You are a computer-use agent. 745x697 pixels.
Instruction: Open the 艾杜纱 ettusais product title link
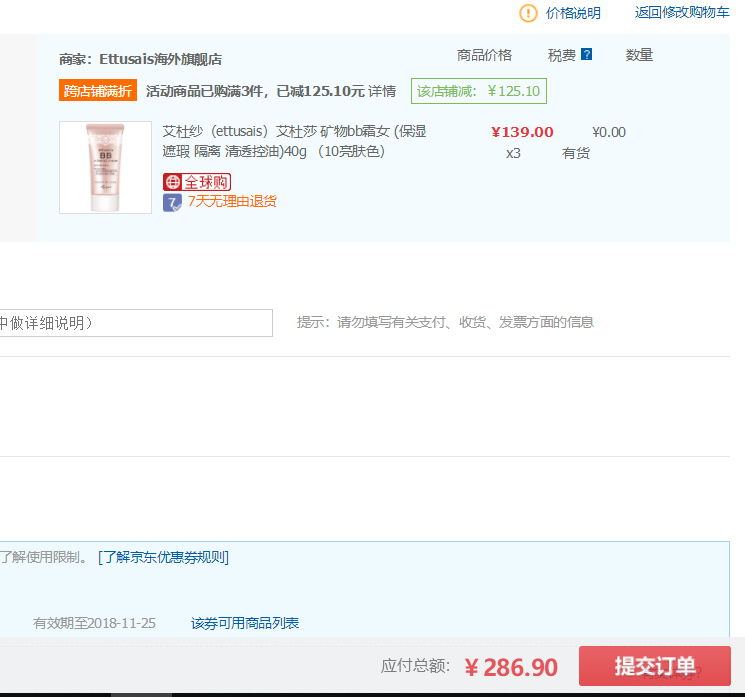tap(294, 141)
